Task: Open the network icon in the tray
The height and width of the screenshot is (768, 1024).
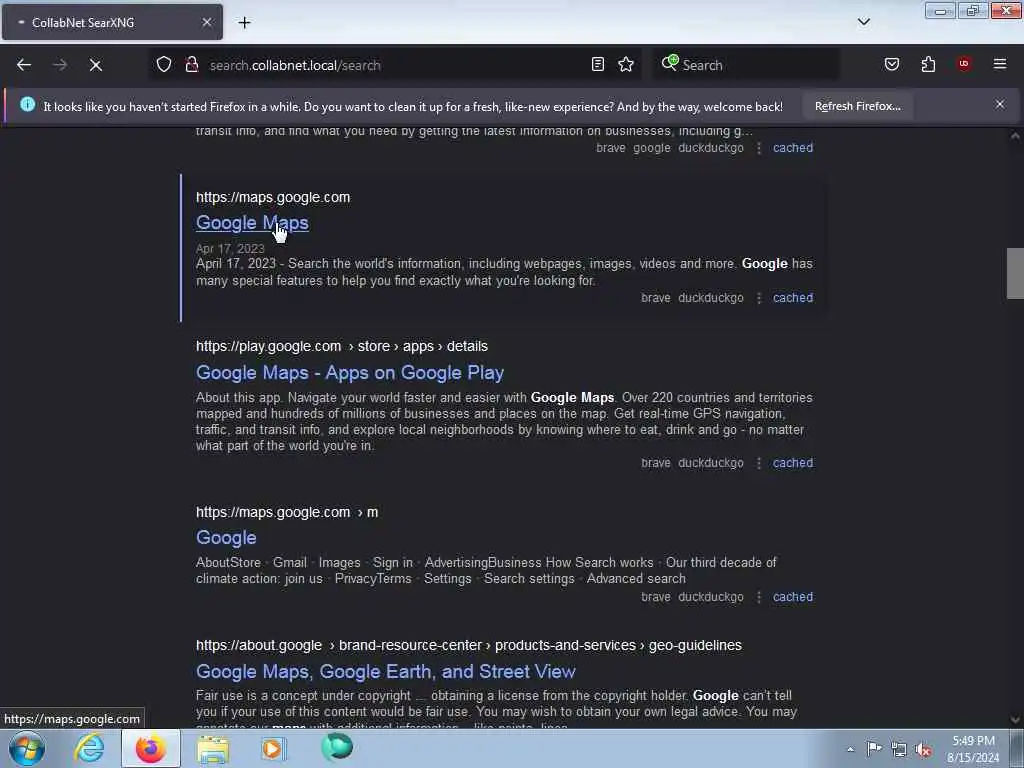Action: 899,750
